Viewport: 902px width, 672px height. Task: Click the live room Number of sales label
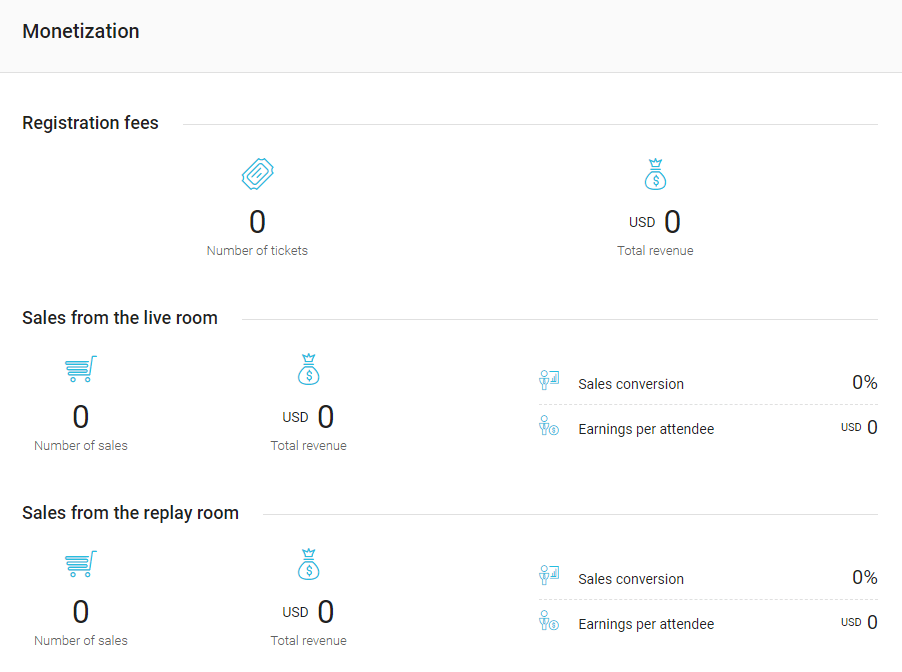81,445
